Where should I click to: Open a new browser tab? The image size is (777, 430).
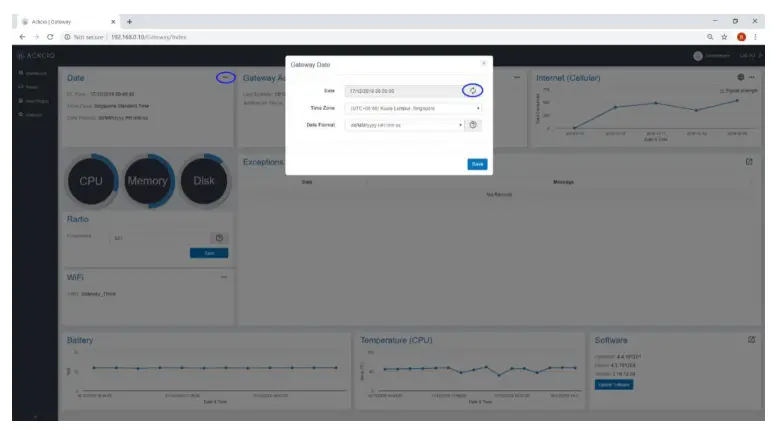point(129,21)
